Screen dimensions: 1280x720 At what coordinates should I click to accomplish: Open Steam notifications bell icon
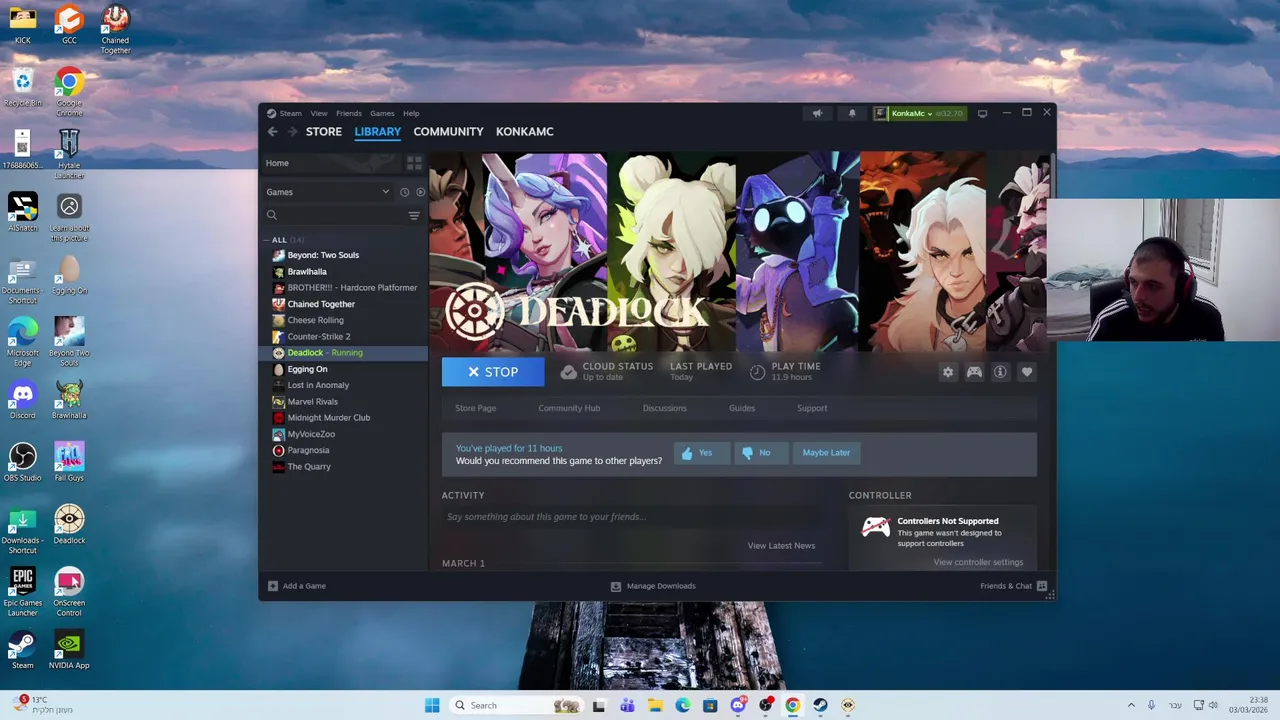click(852, 113)
